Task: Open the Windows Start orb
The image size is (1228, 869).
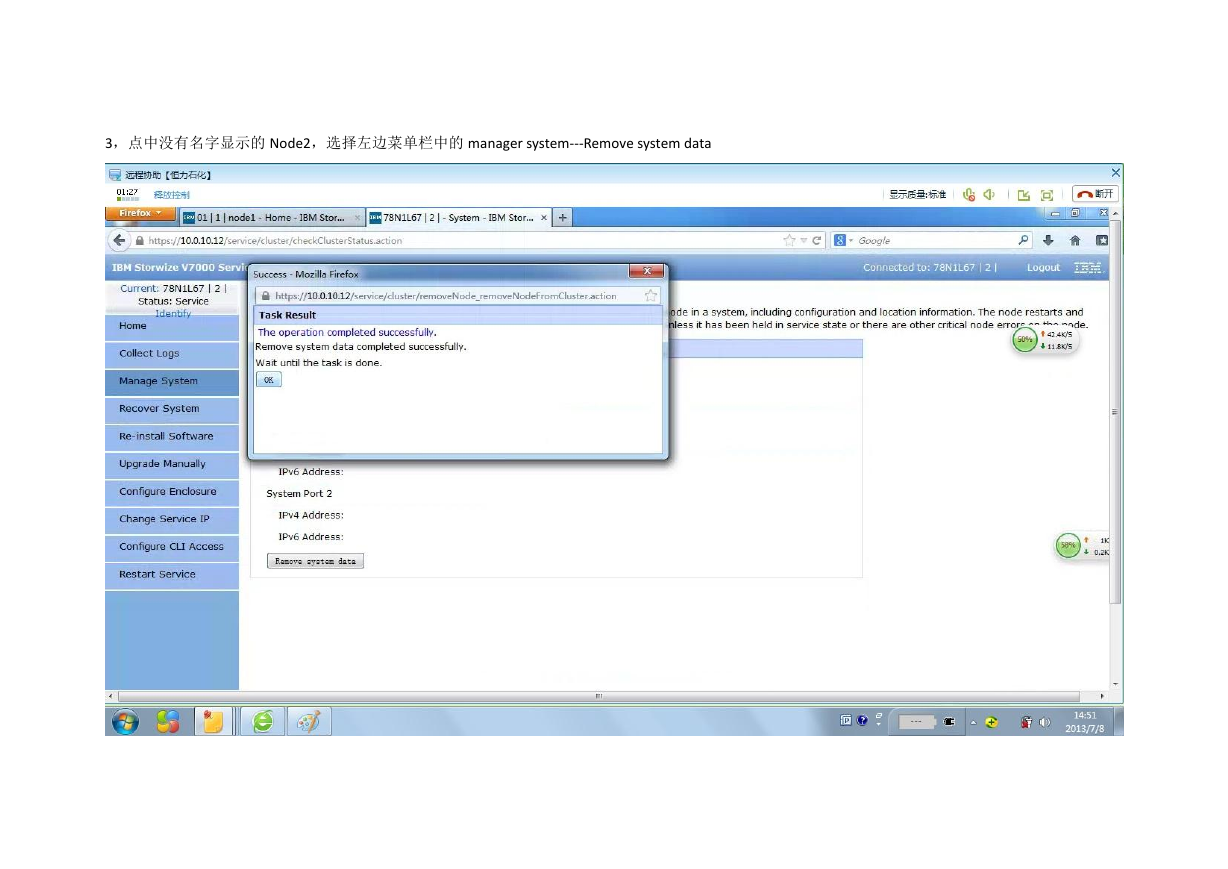Action: 125,722
